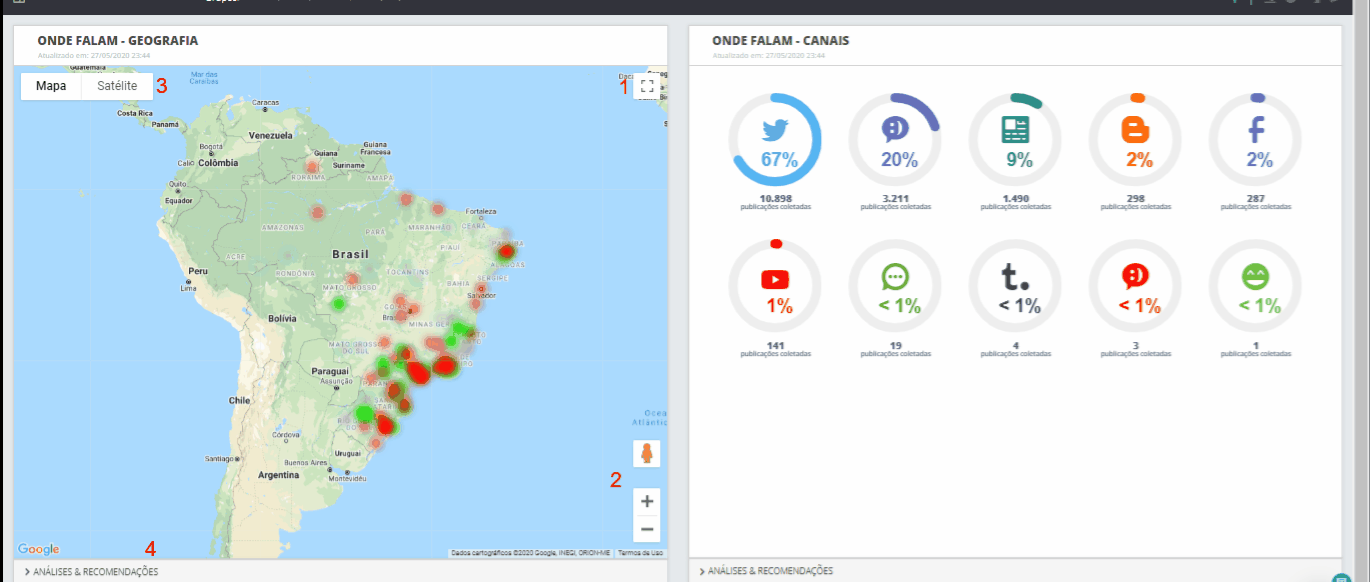Click the Onde Falam - Canais title
The width and height of the screenshot is (1370, 582).
pos(781,41)
